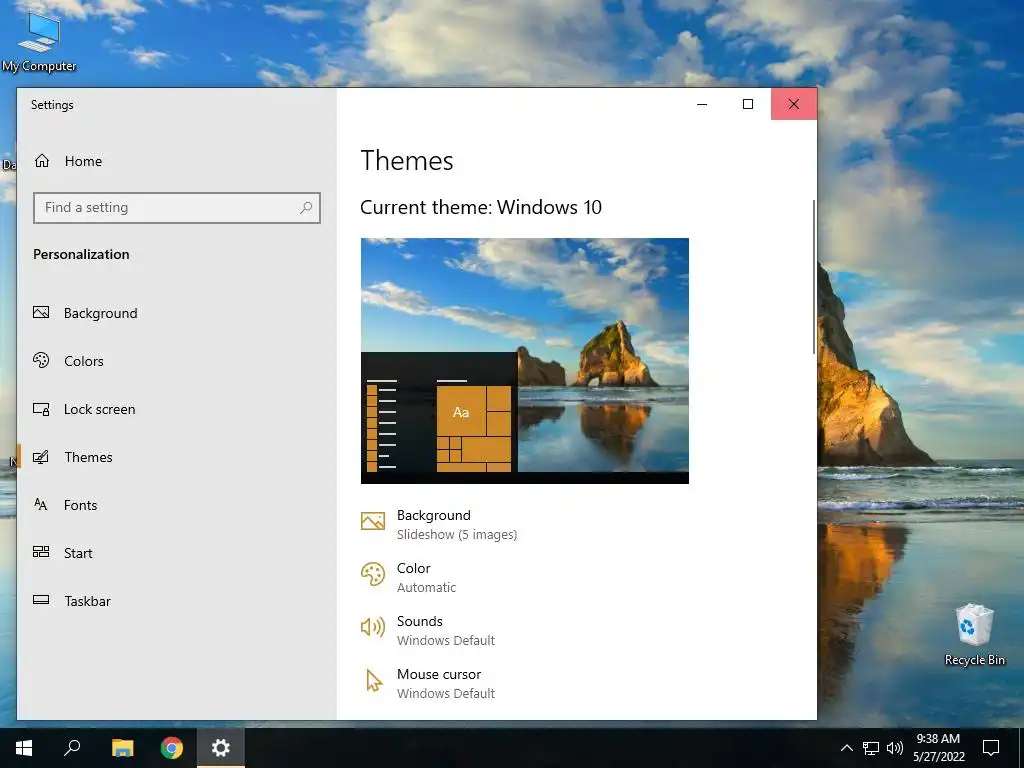The width and height of the screenshot is (1024, 768).
Task: Open the Fonts icon in sidebar
Action: tap(40, 504)
